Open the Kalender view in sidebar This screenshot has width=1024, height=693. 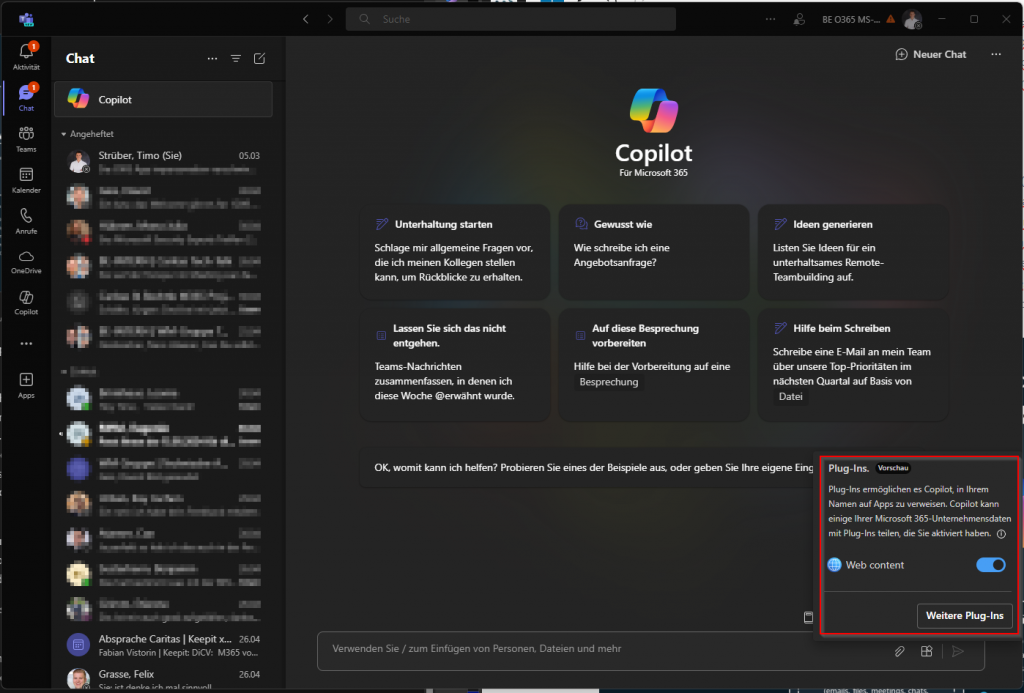click(x=26, y=180)
